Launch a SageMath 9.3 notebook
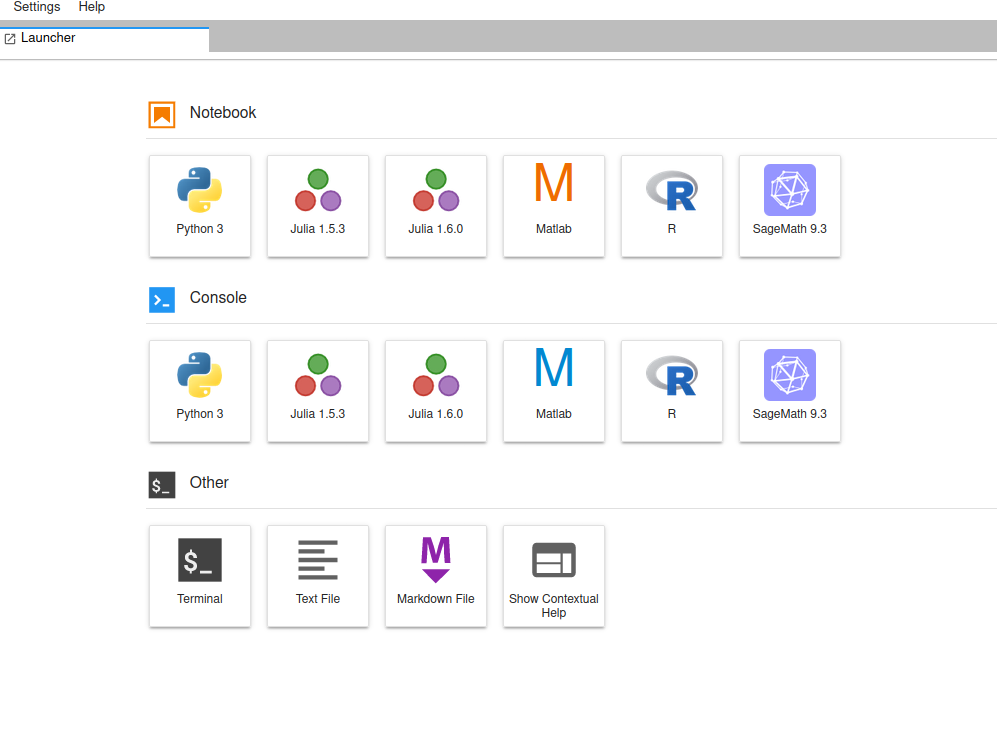 pyautogui.click(x=789, y=206)
